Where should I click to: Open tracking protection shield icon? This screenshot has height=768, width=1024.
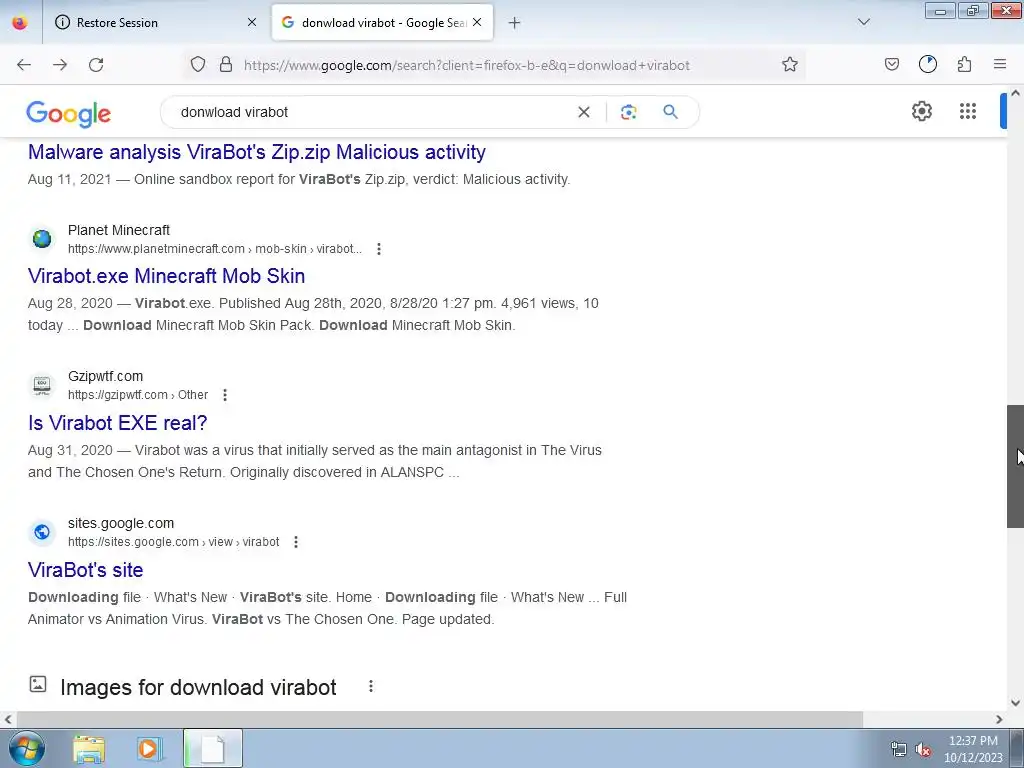[x=198, y=65]
